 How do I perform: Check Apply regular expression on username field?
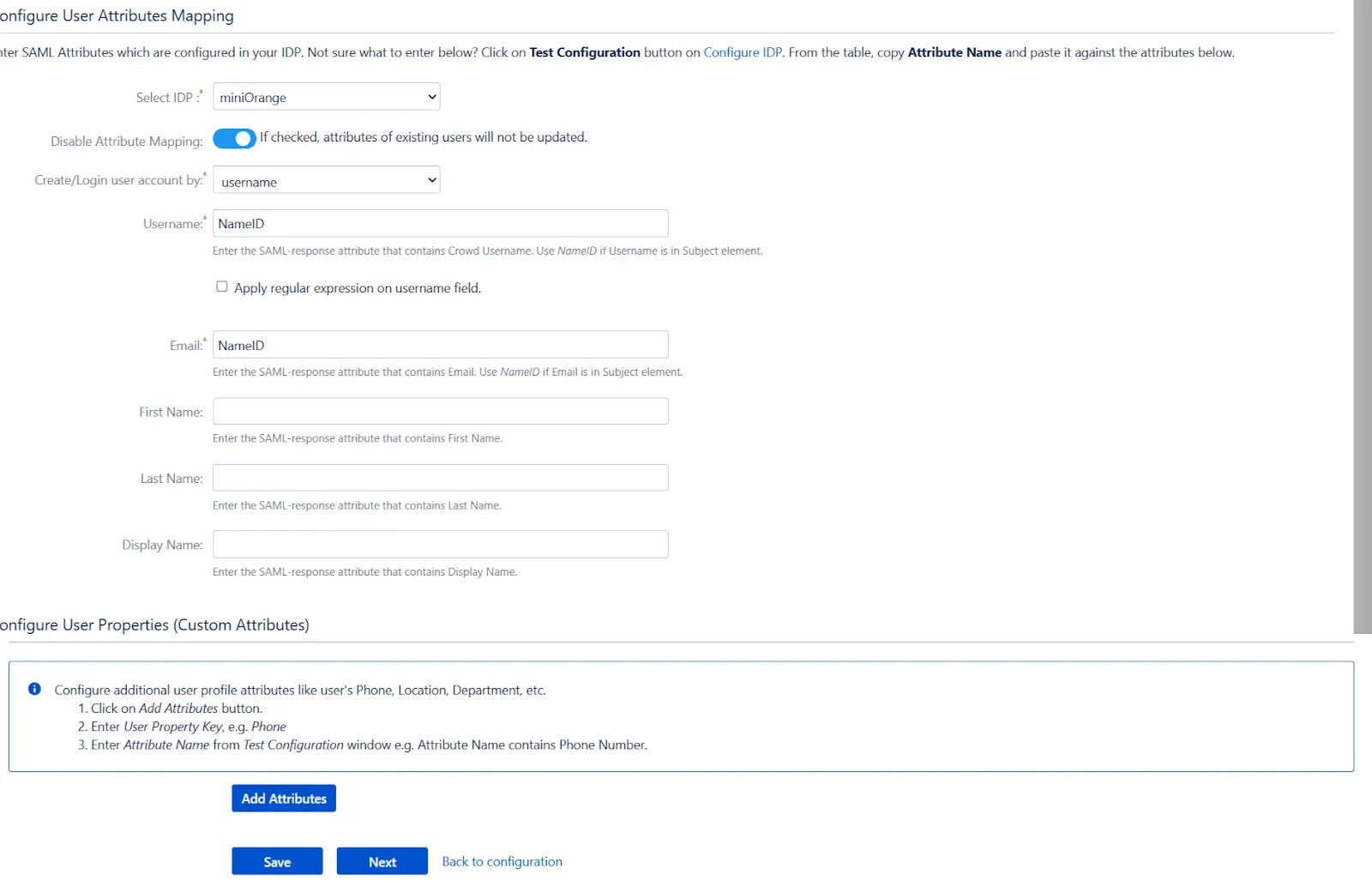(x=221, y=286)
